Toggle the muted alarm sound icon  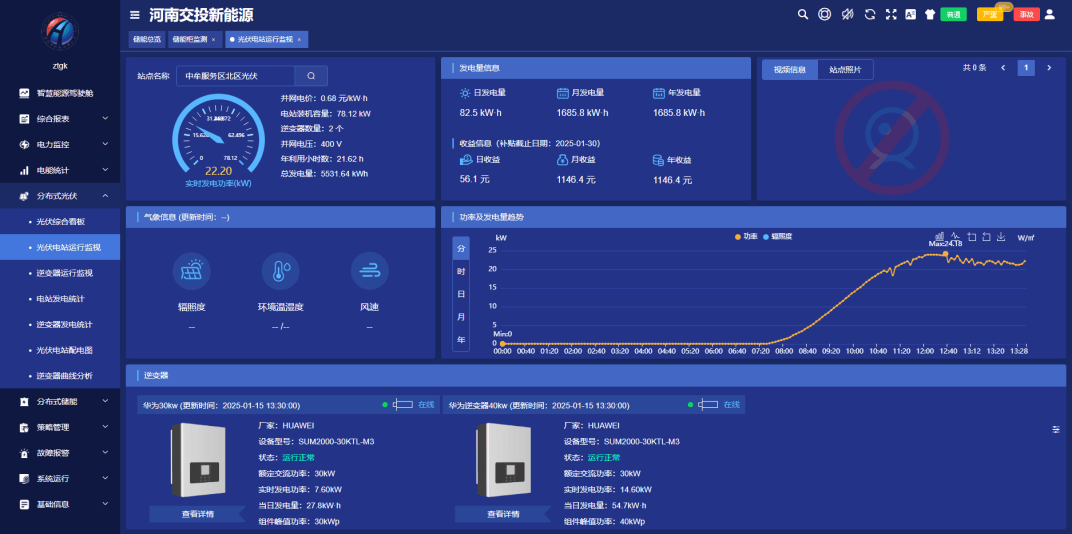click(x=847, y=14)
